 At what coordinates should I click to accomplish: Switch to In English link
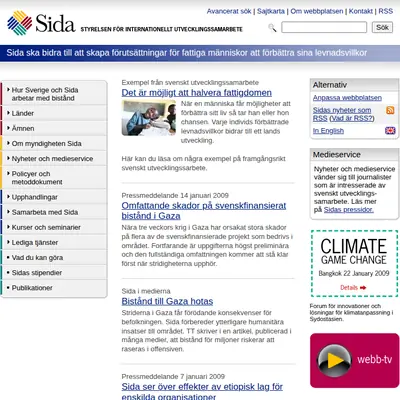click(328, 131)
